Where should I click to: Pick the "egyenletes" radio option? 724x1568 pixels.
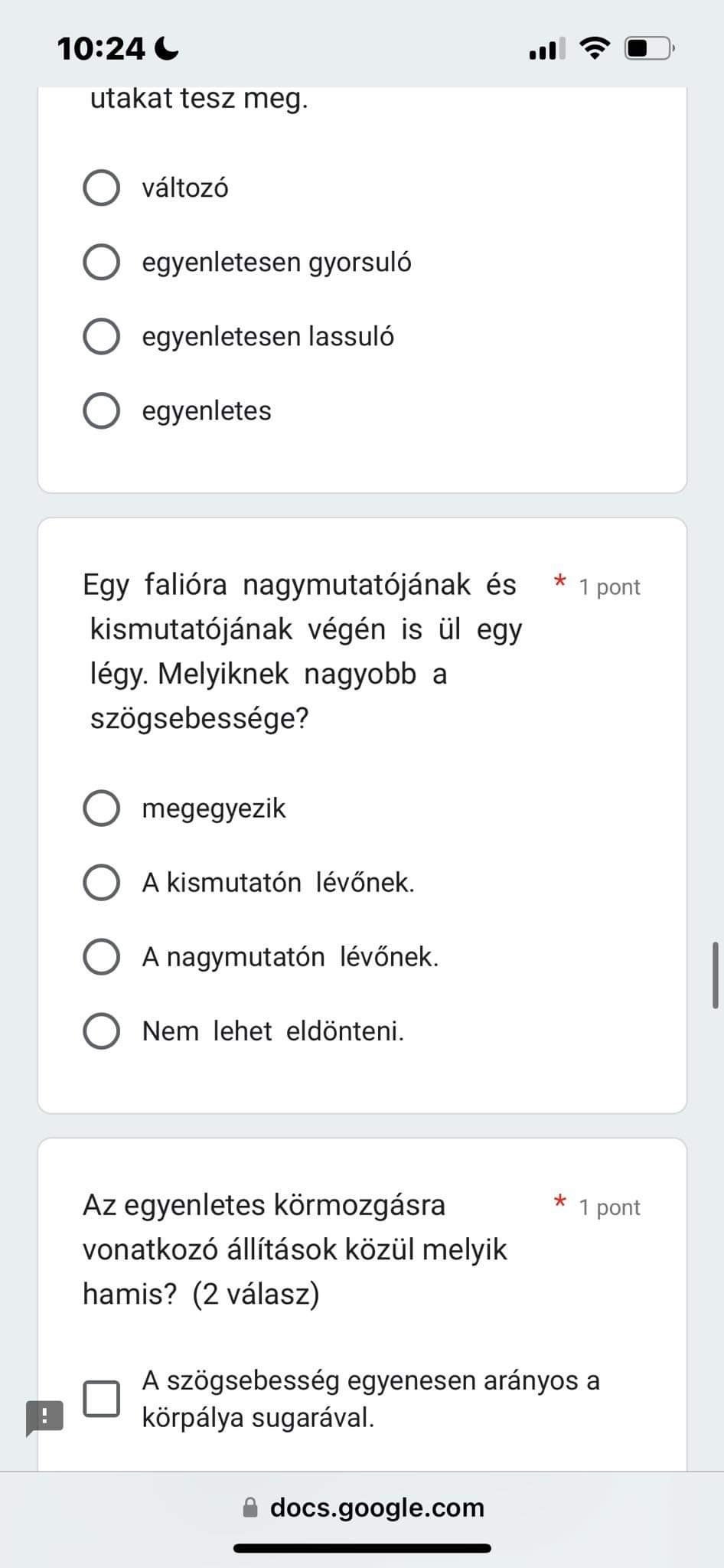101,411
